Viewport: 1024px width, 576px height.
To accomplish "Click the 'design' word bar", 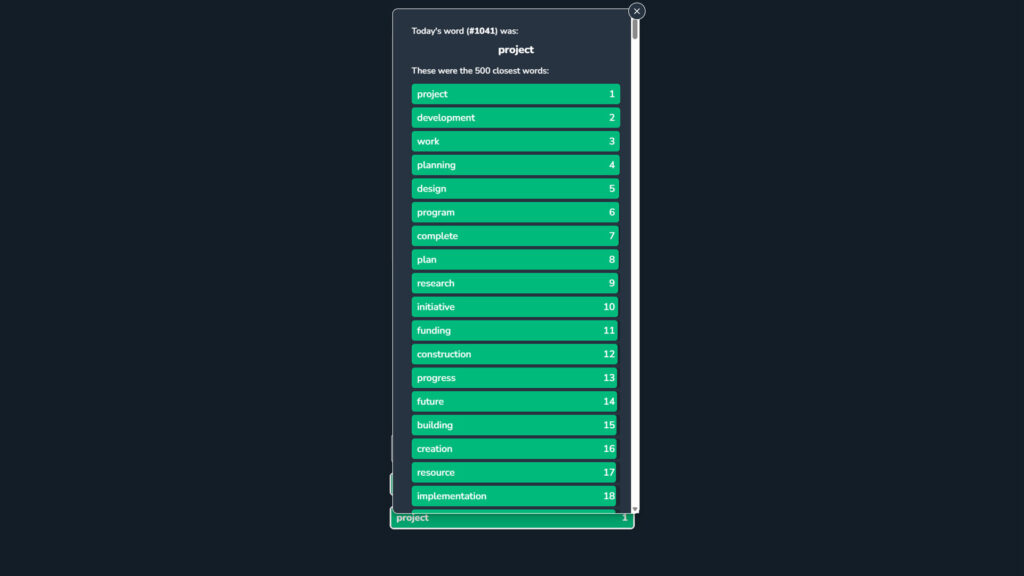I will point(515,189).
